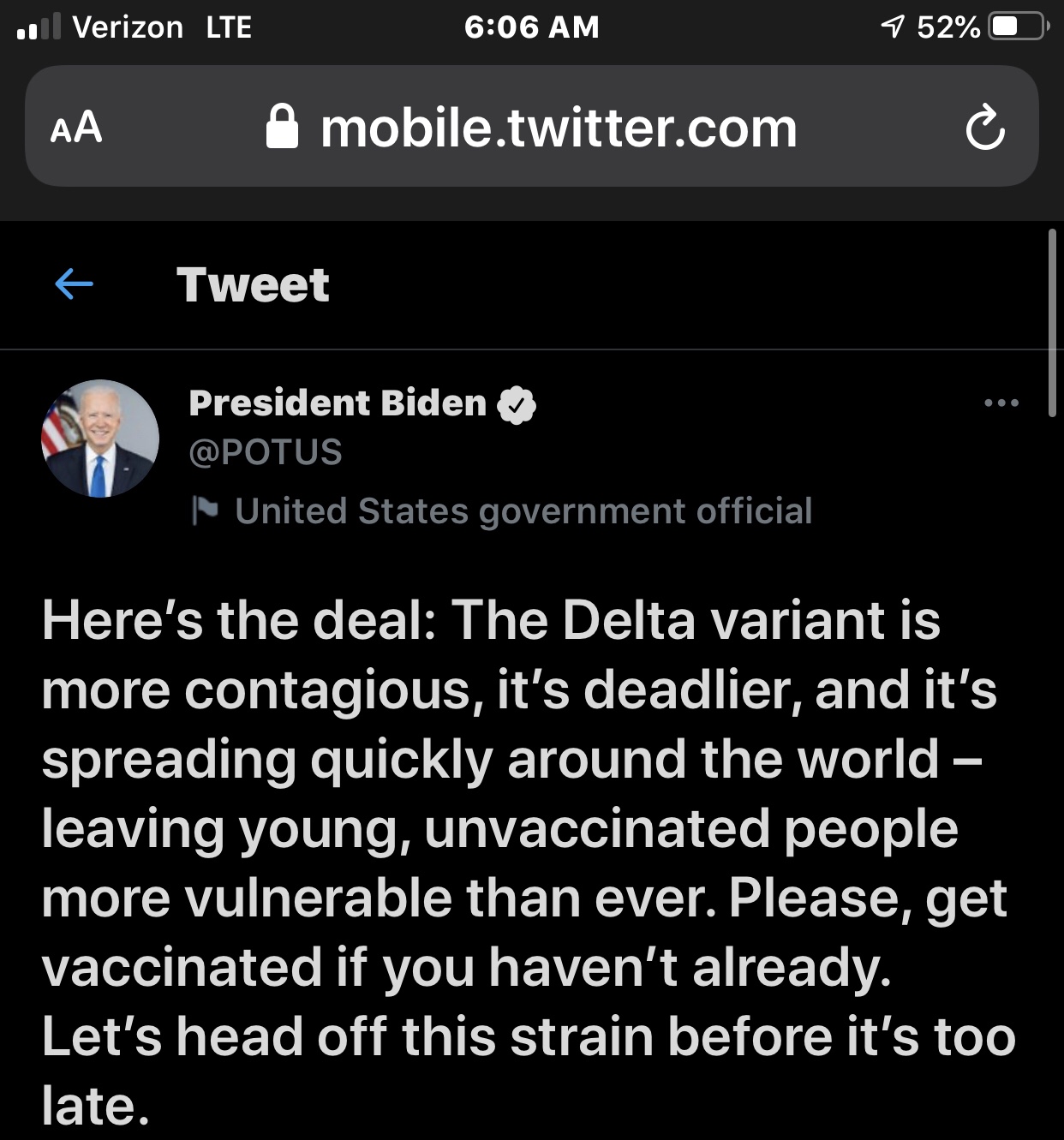Tap the Verizon LTE carrier label
The image size is (1064, 1140).
coord(162,27)
